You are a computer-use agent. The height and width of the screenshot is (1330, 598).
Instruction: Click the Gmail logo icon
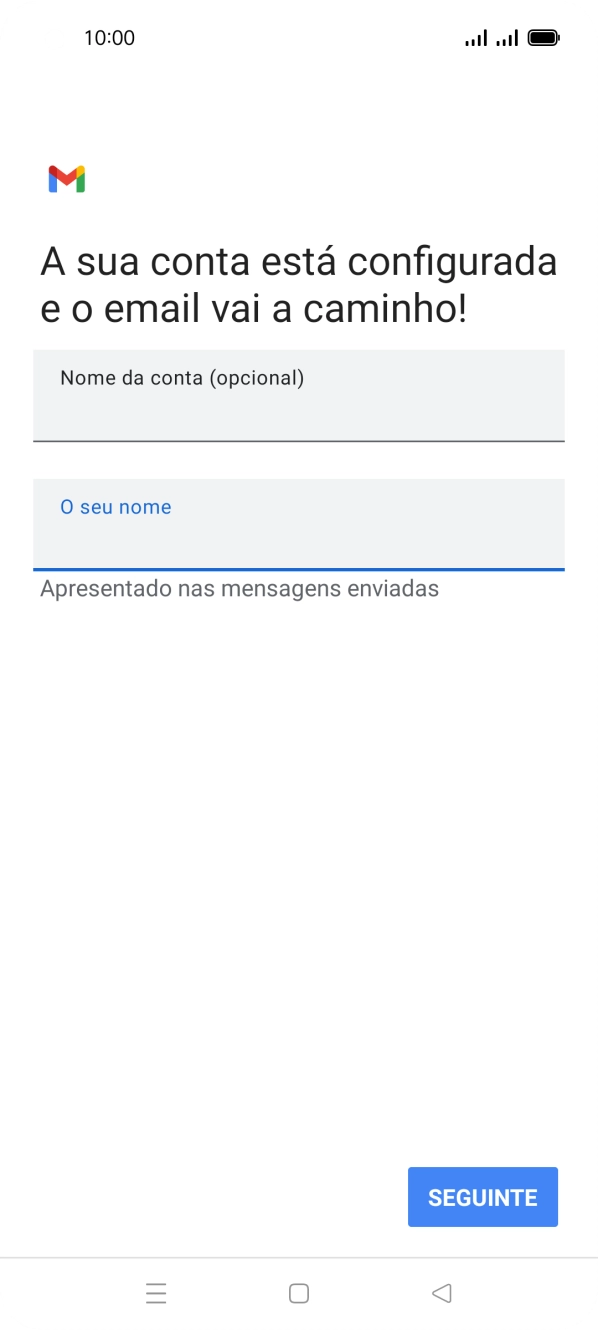point(66,178)
